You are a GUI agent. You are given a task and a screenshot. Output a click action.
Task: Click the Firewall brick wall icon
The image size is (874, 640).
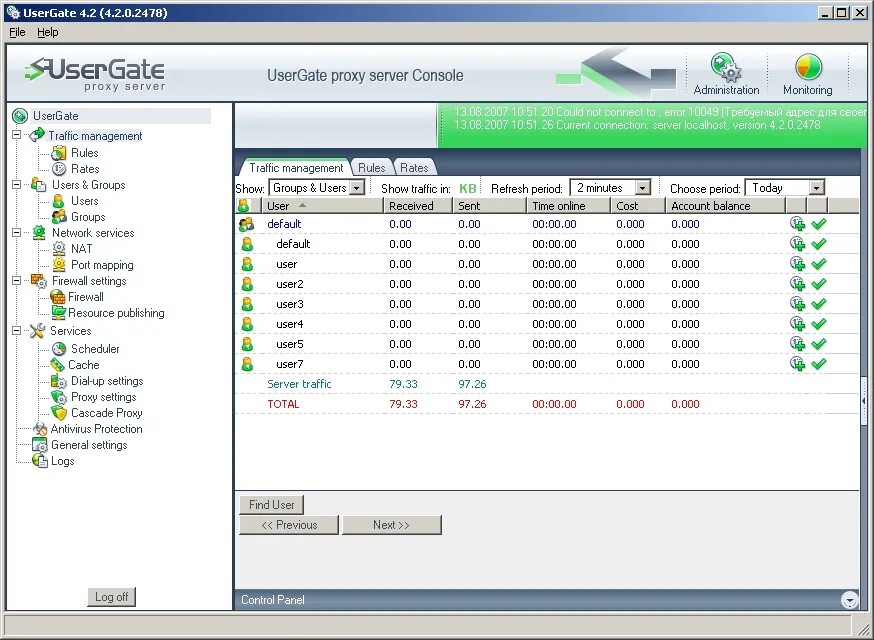click(x=57, y=297)
